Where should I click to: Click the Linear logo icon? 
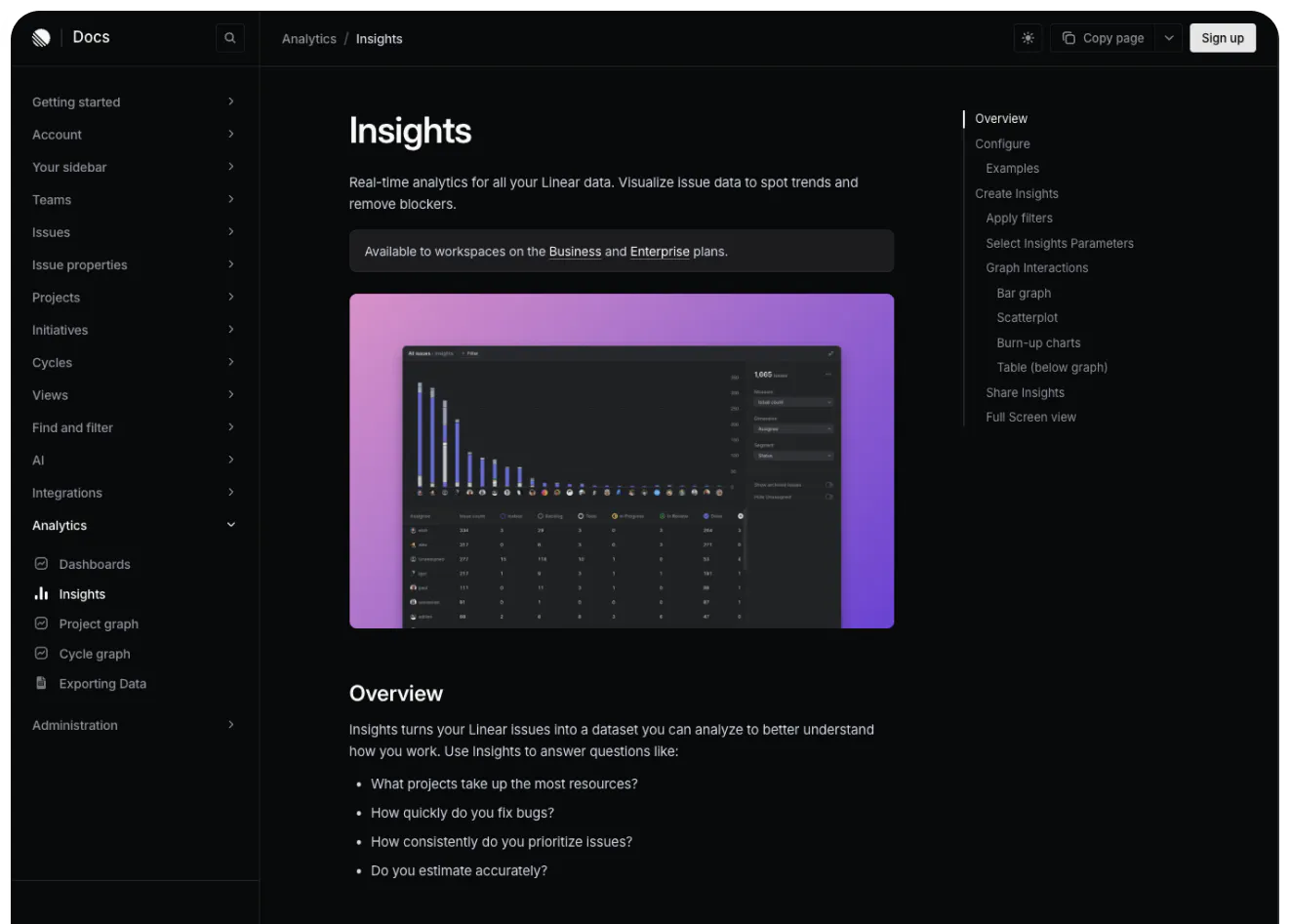pos(41,38)
